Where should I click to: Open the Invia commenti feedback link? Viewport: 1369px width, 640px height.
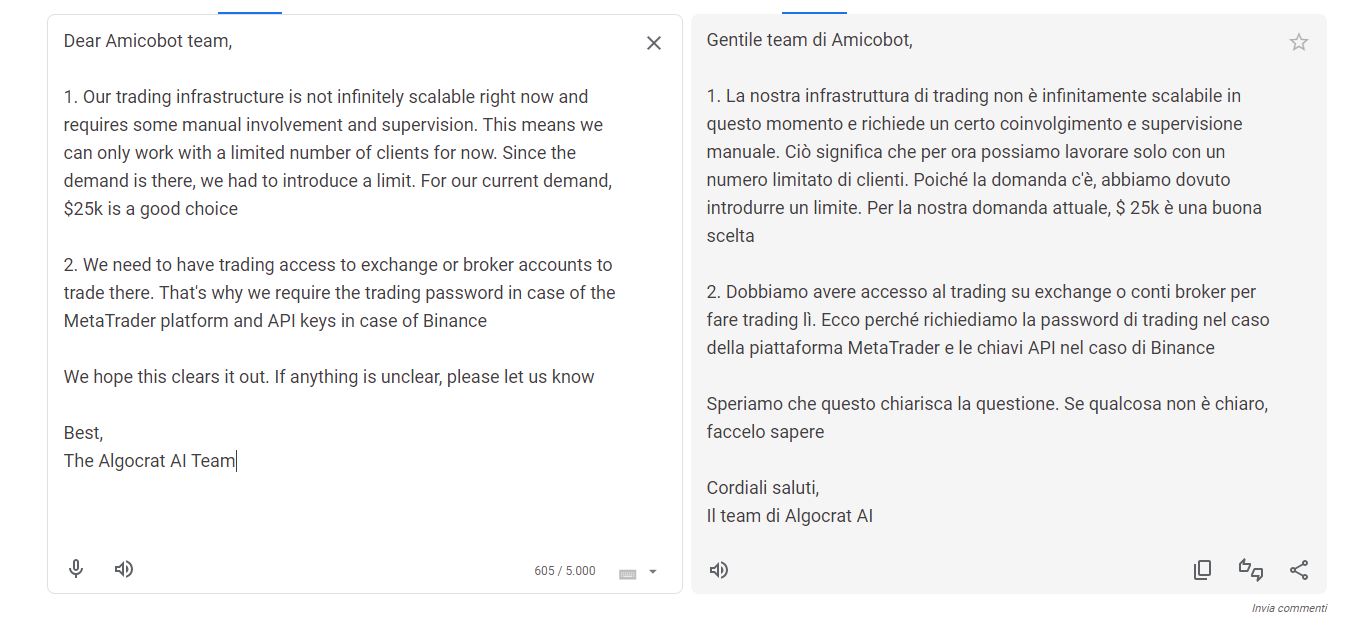click(x=1289, y=608)
